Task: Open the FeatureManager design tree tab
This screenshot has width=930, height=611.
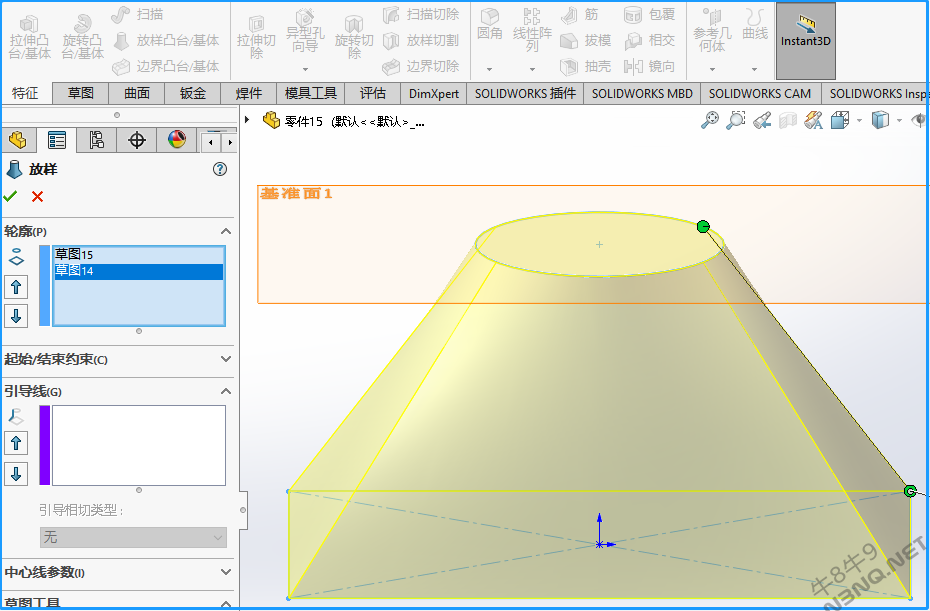Action: 18,141
